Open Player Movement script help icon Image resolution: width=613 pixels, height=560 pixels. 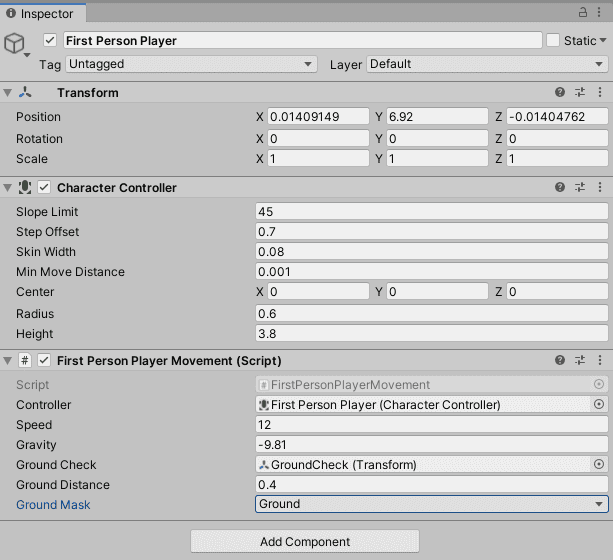point(561,360)
